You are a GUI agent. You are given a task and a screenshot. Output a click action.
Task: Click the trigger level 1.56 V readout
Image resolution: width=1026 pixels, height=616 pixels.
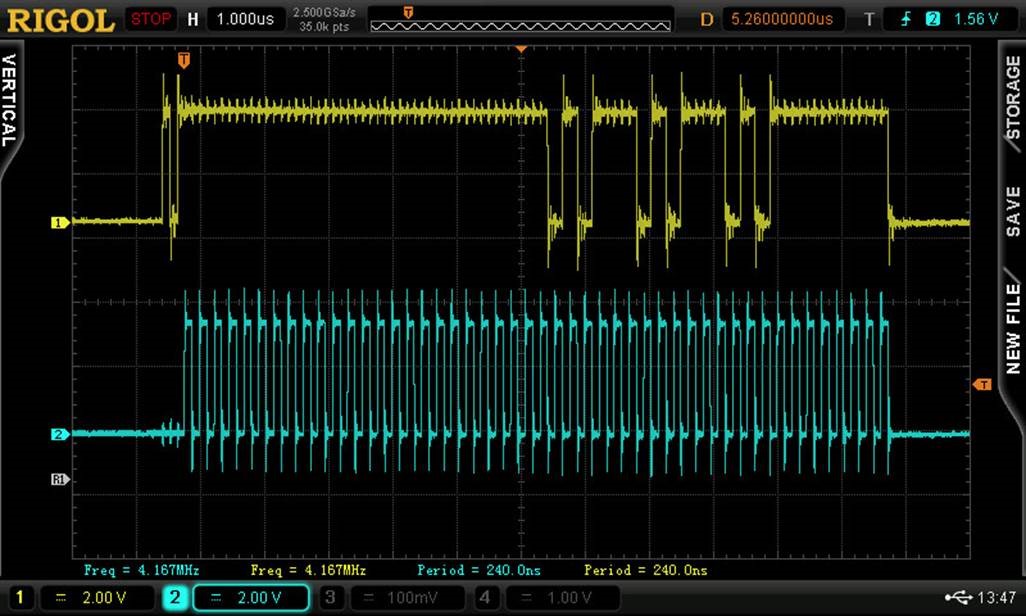click(976, 19)
